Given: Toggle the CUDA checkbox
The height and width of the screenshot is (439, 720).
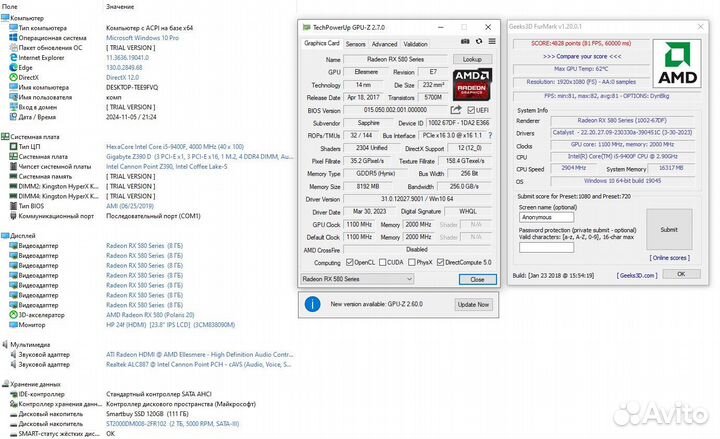Looking at the screenshot, I should tap(382, 262).
